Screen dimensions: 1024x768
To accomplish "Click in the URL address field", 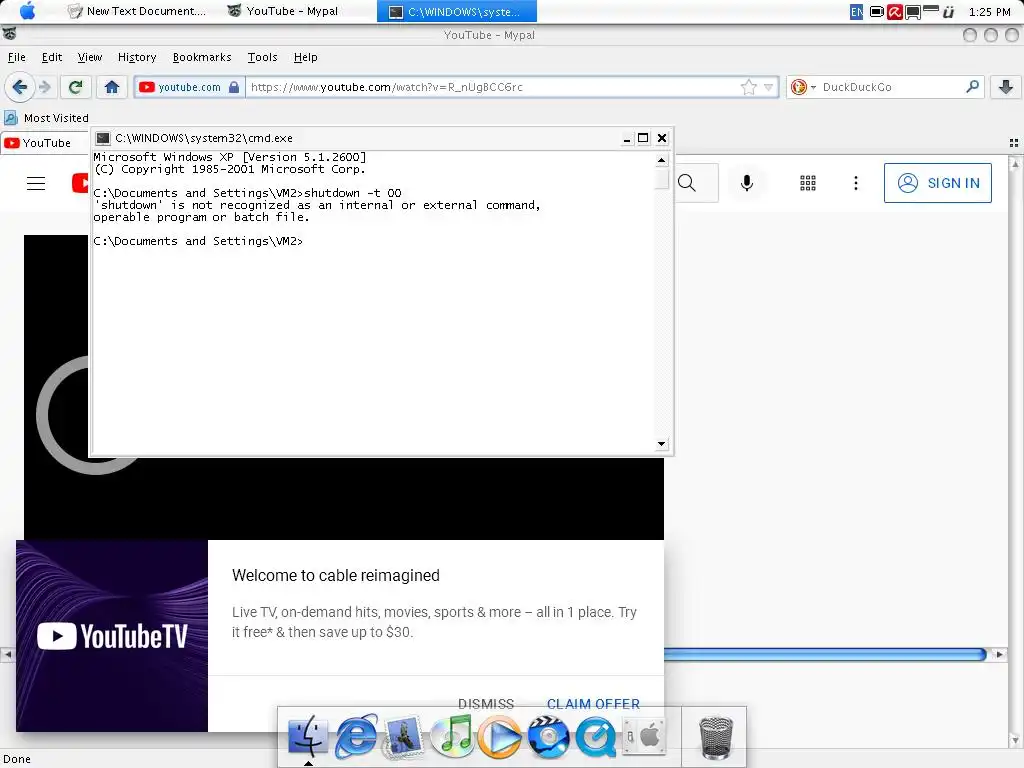I will 493,87.
